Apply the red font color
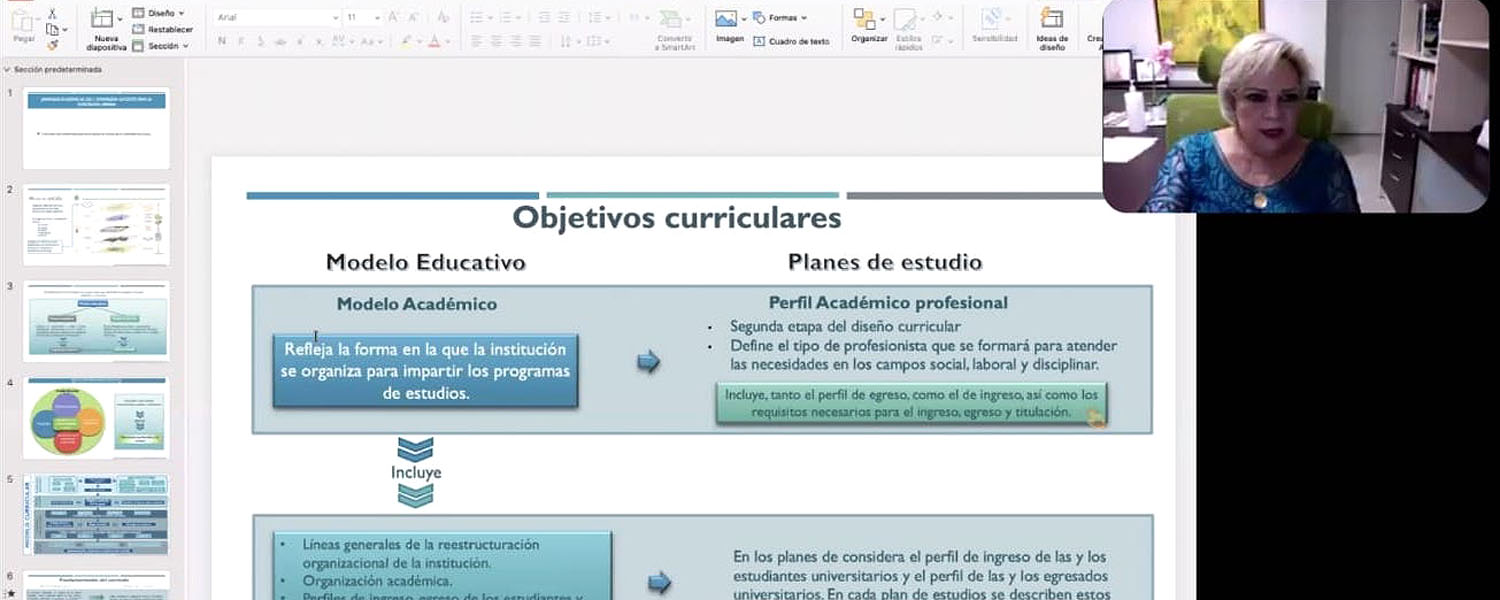 pos(435,41)
